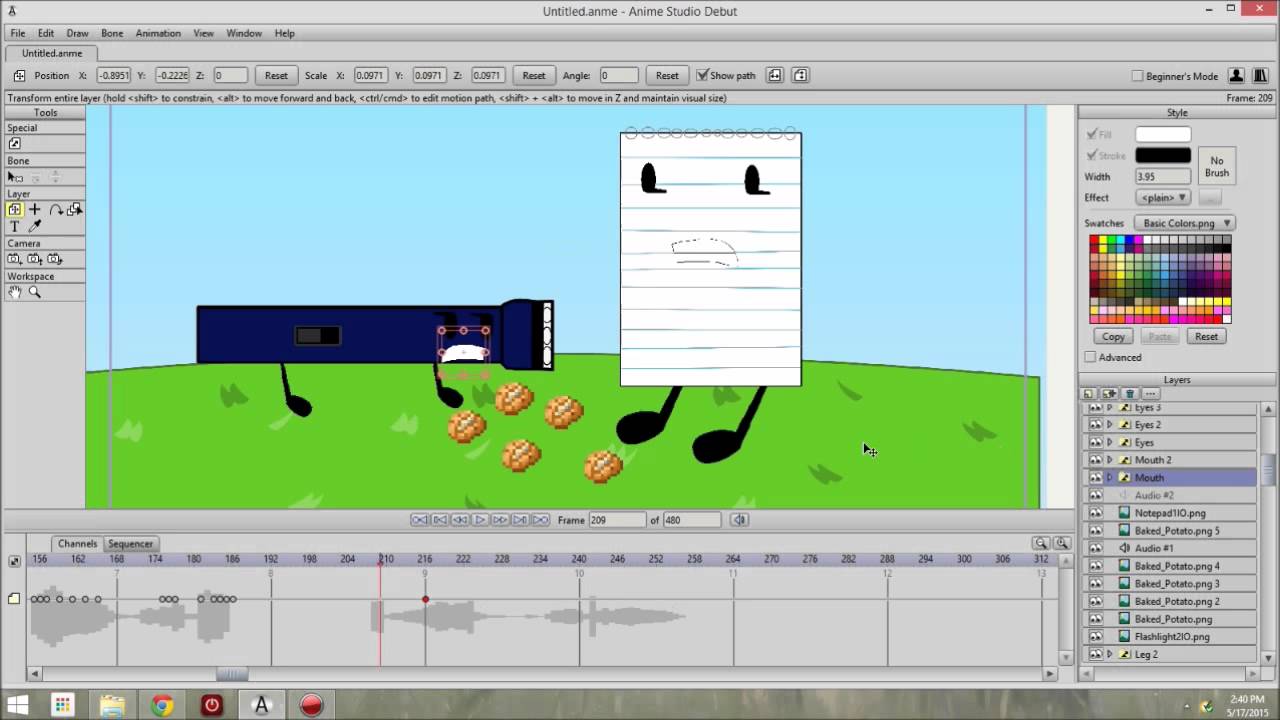
Task: Click the New Layer icon
Action: pos(1089,394)
